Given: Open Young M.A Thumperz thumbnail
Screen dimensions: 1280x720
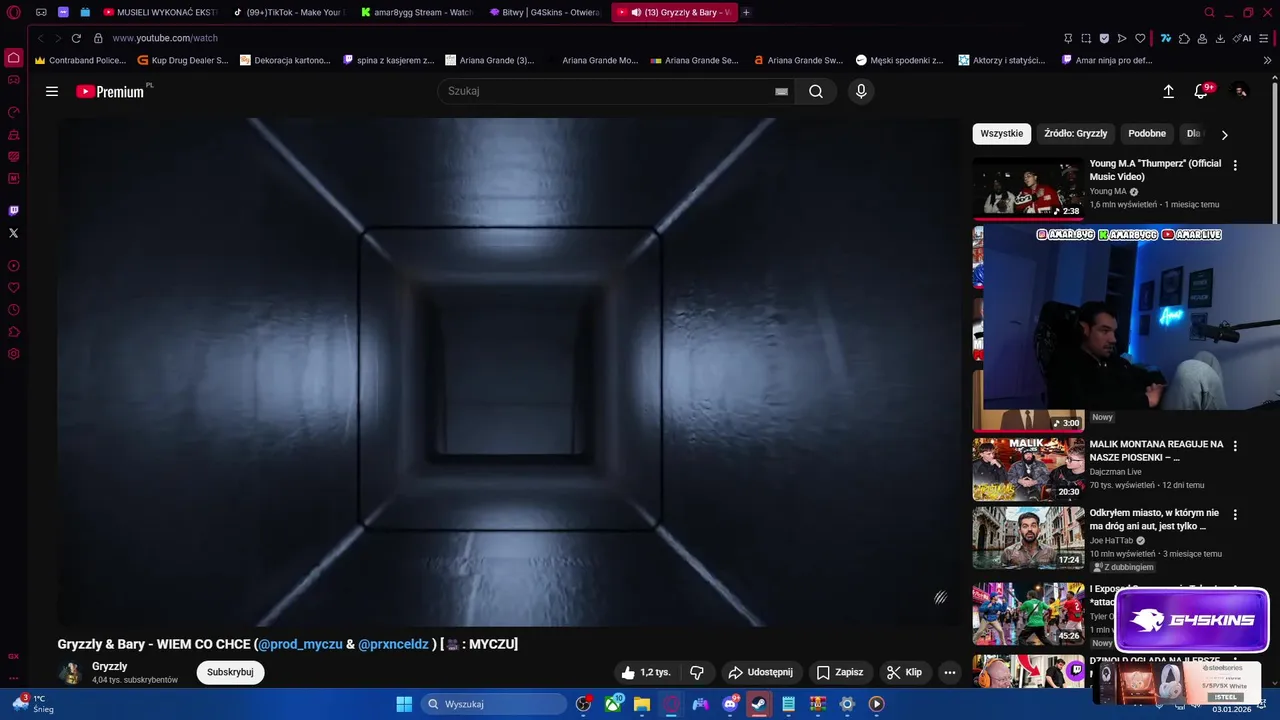Looking at the screenshot, I should click(1028, 188).
